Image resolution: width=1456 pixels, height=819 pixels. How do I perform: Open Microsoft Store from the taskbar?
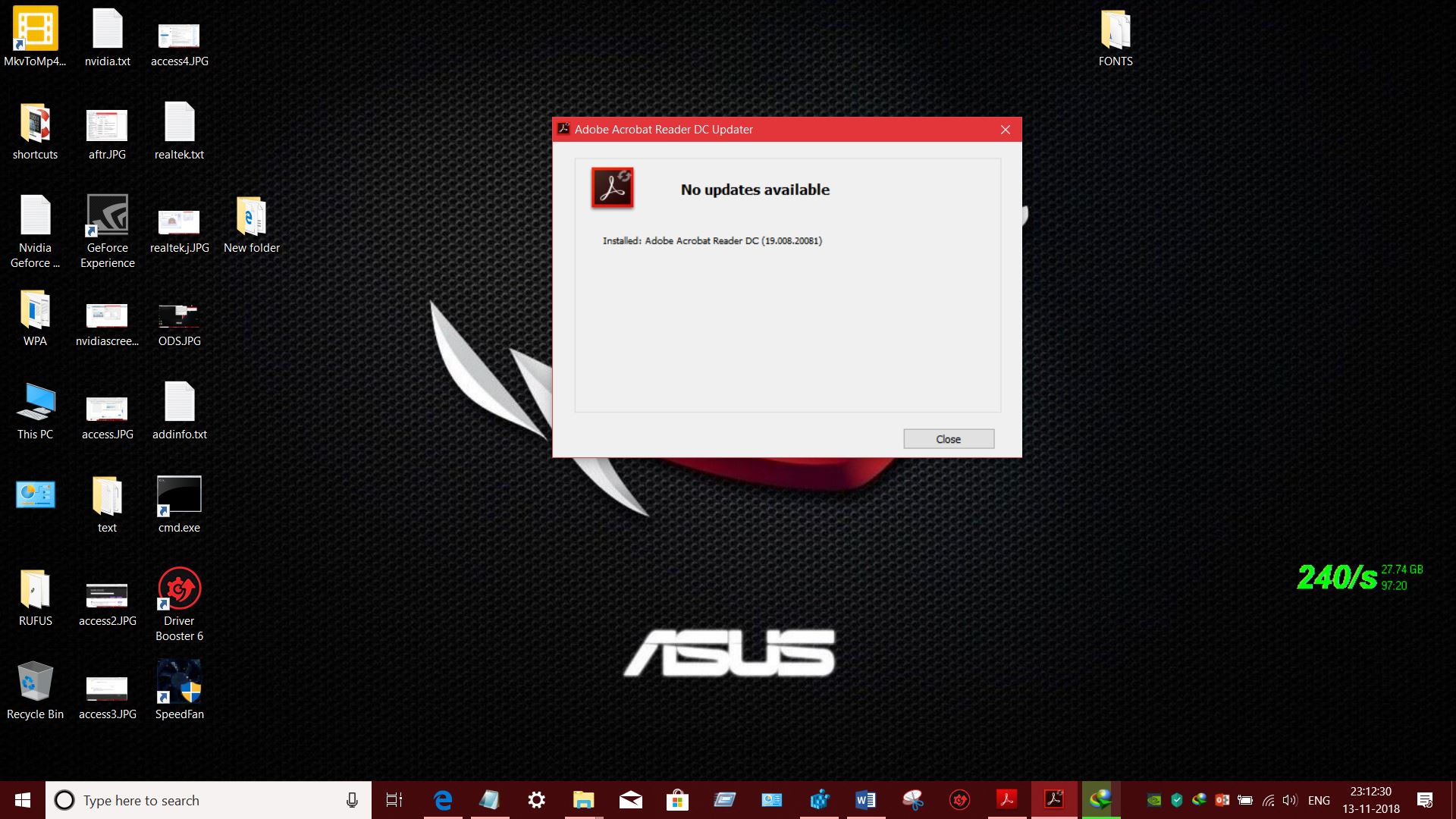pos(677,800)
